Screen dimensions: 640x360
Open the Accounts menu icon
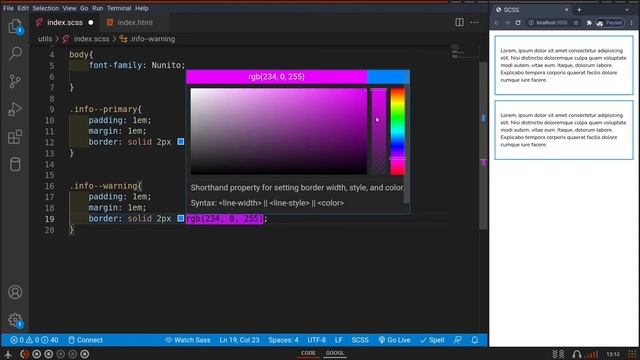[x=15, y=292]
